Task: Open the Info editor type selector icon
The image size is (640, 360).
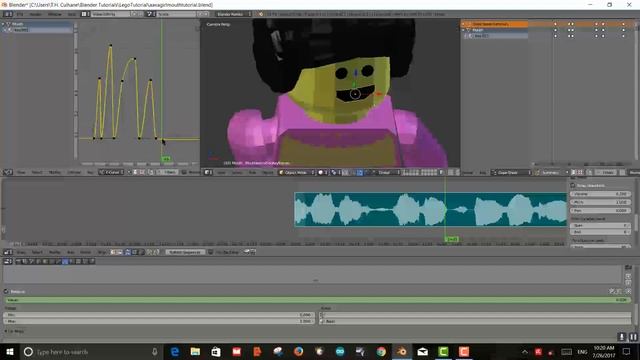Action: pyautogui.click(x=8, y=14)
